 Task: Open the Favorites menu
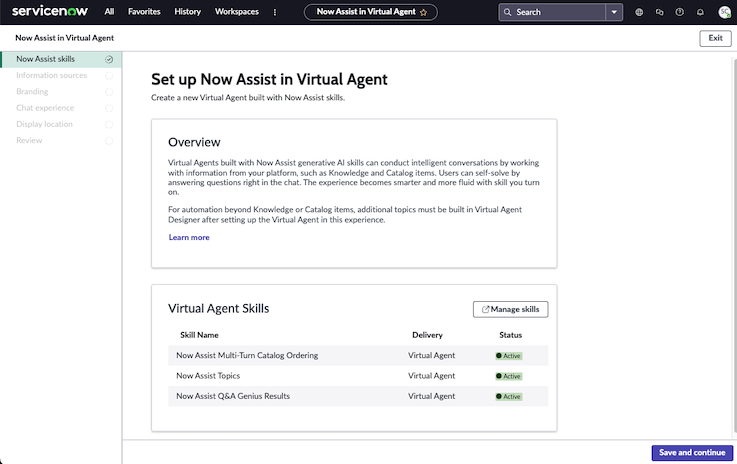point(144,12)
